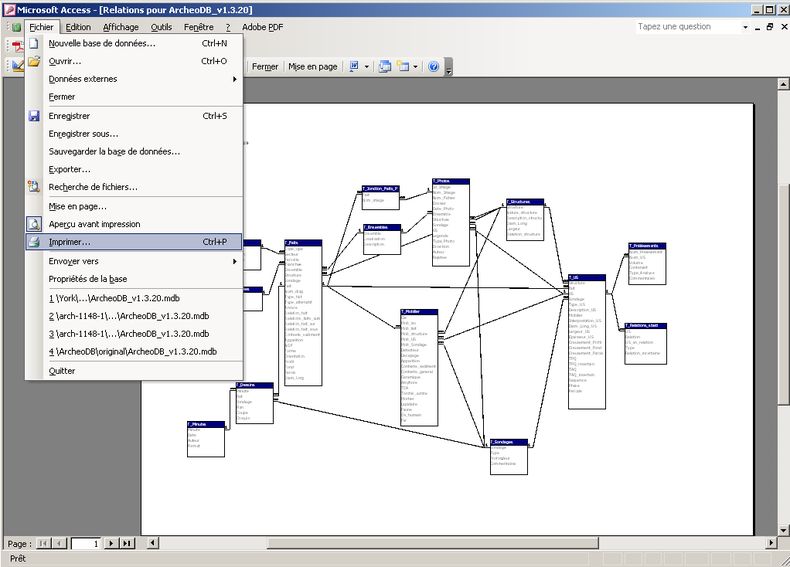Go to the next page with the navigation button
This screenshot has width=790, height=567.
(111, 543)
